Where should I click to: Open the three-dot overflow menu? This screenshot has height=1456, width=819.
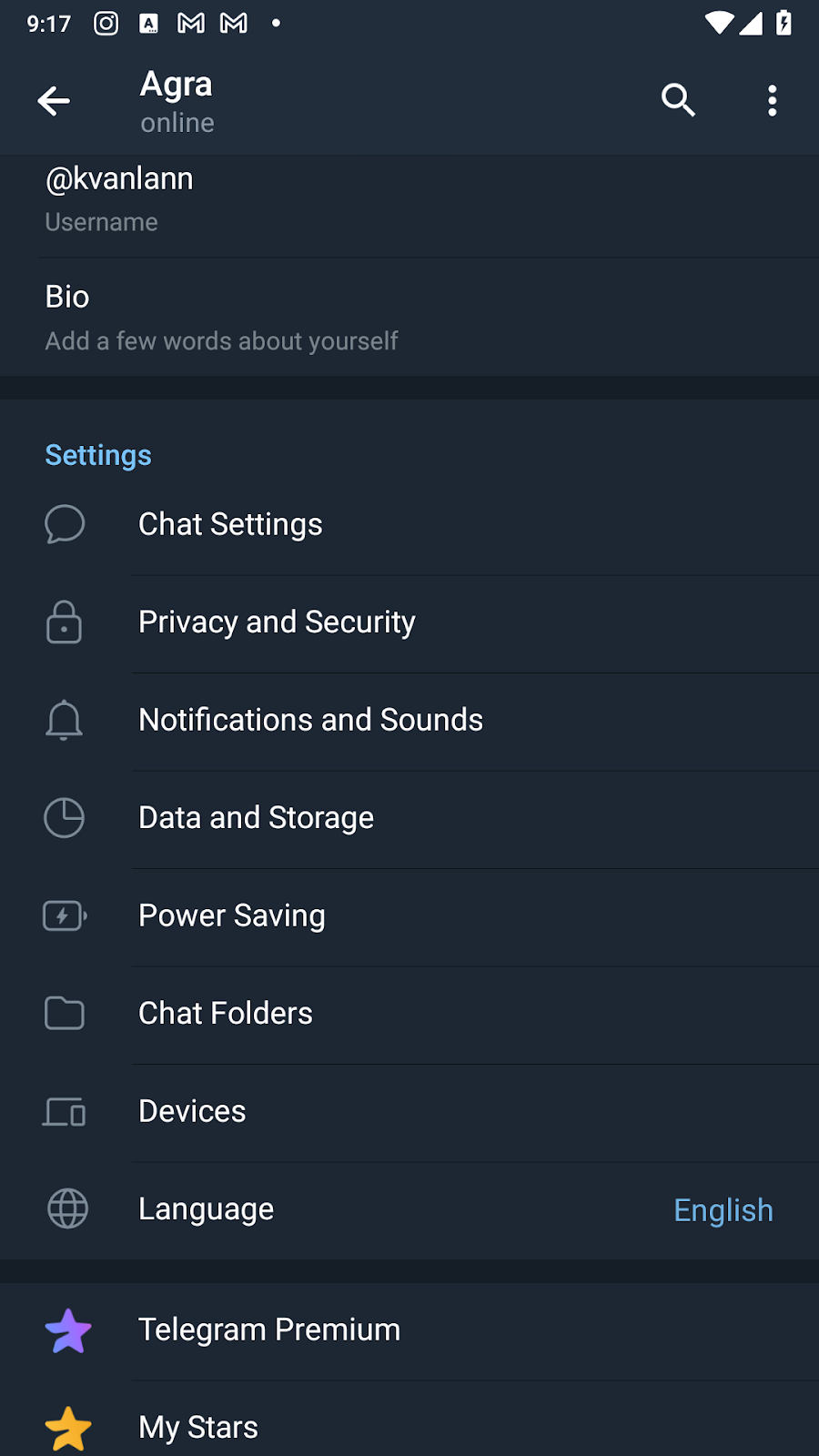(x=772, y=100)
